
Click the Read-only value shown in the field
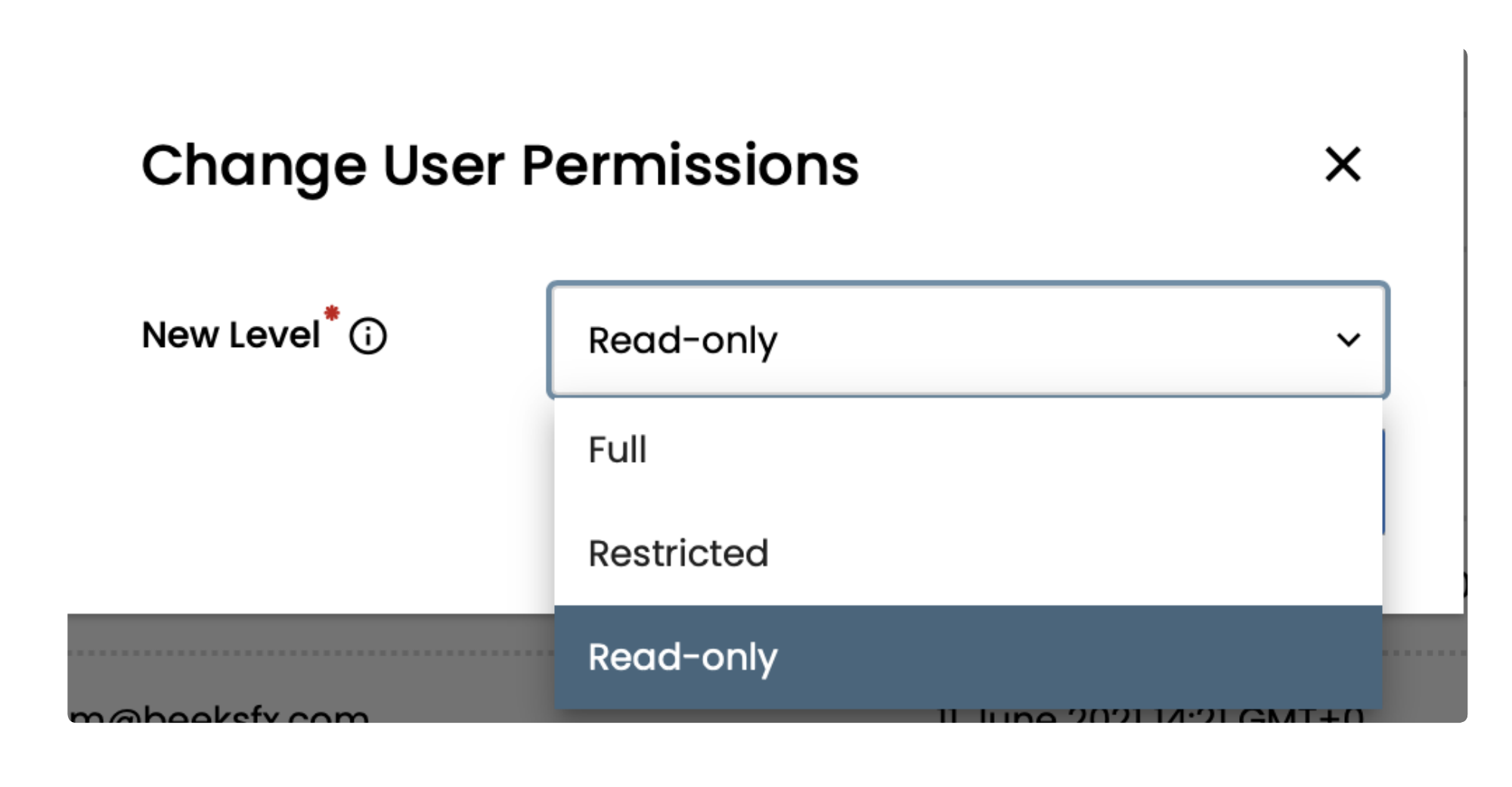click(683, 340)
